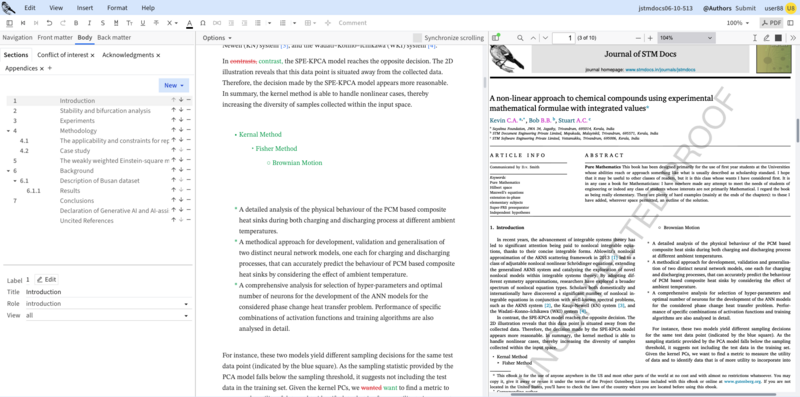Open the text color tool
This screenshot has width=800, height=397.
[x=189, y=23]
